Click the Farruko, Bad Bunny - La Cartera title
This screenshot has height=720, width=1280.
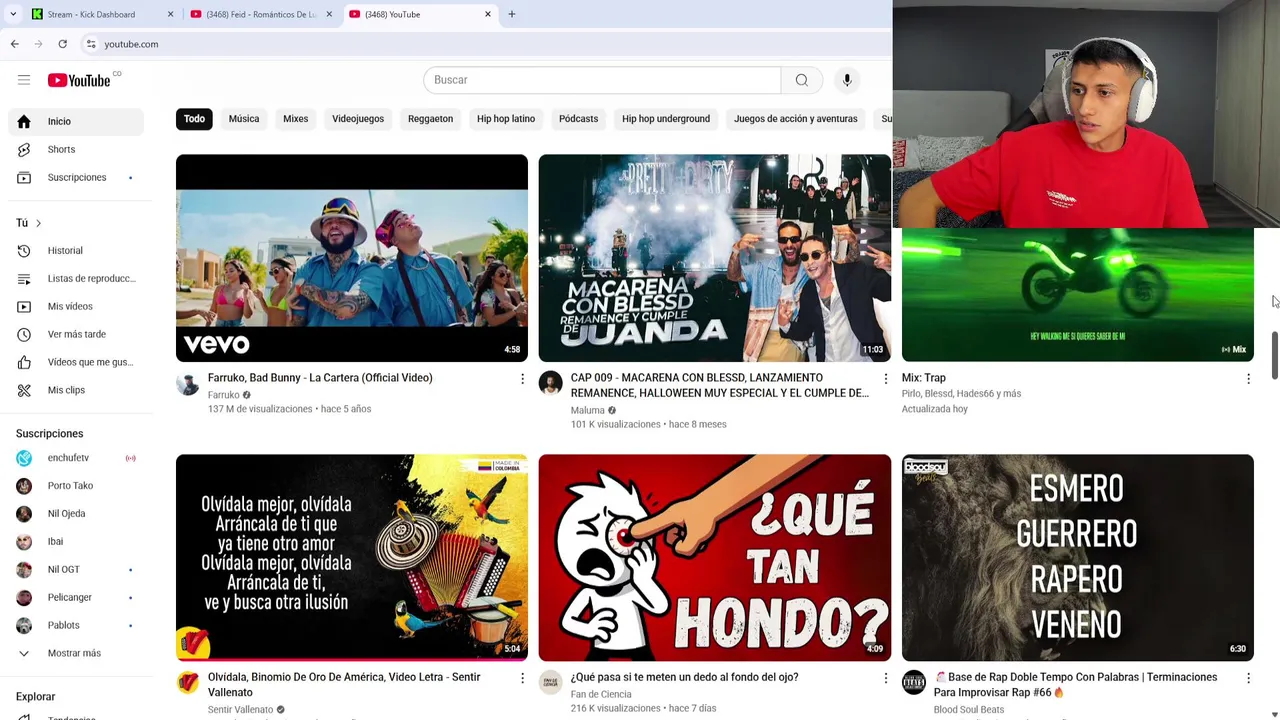[x=320, y=378]
